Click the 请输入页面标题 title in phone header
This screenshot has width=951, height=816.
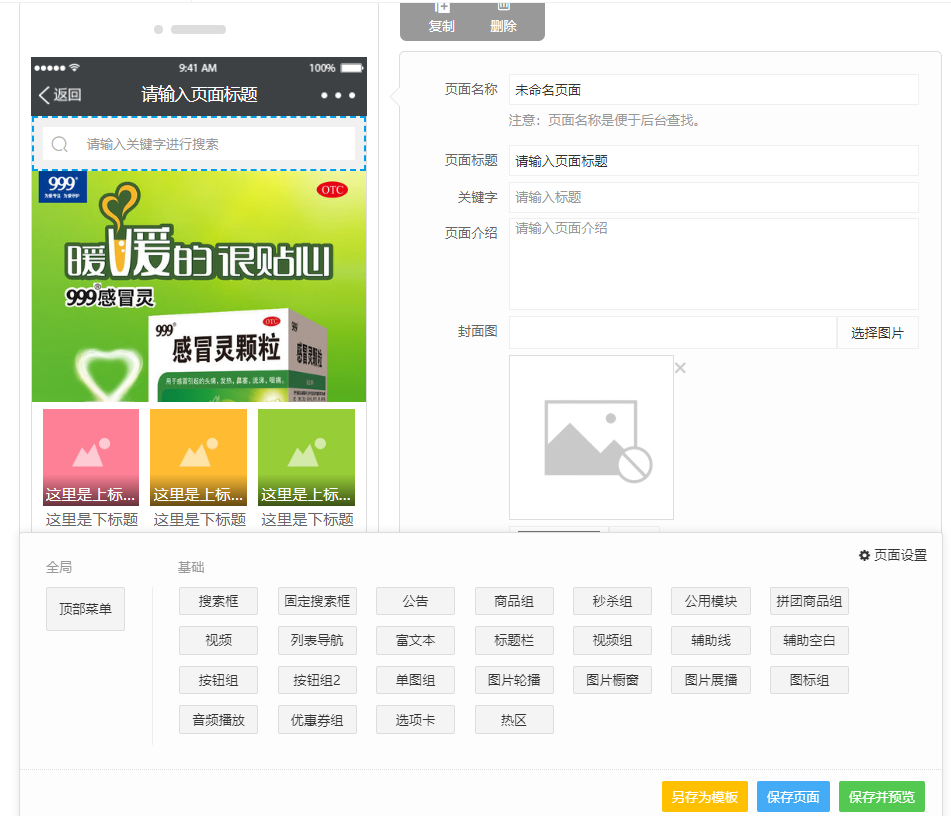click(x=200, y=95)
